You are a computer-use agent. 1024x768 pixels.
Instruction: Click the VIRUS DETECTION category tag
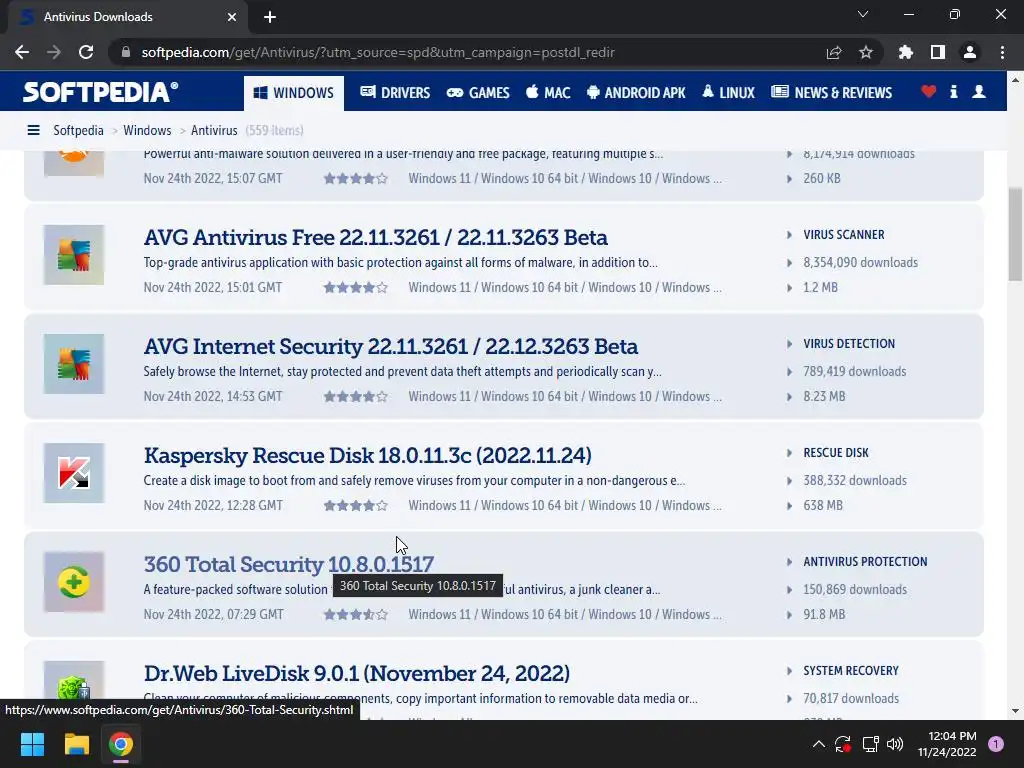tap(849, 344)
